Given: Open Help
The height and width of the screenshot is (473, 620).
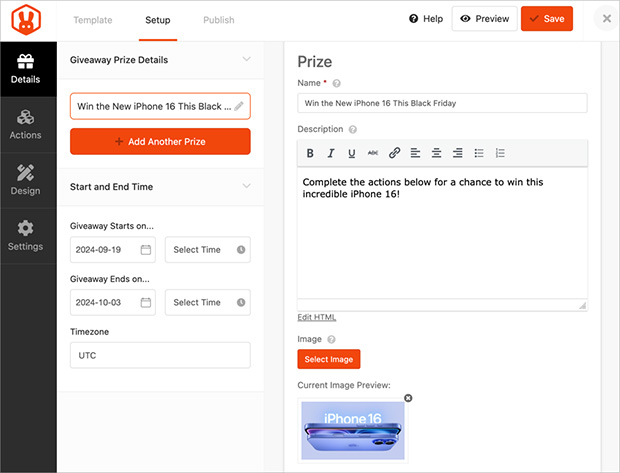Looking at the screenshot, I should 426,19.
